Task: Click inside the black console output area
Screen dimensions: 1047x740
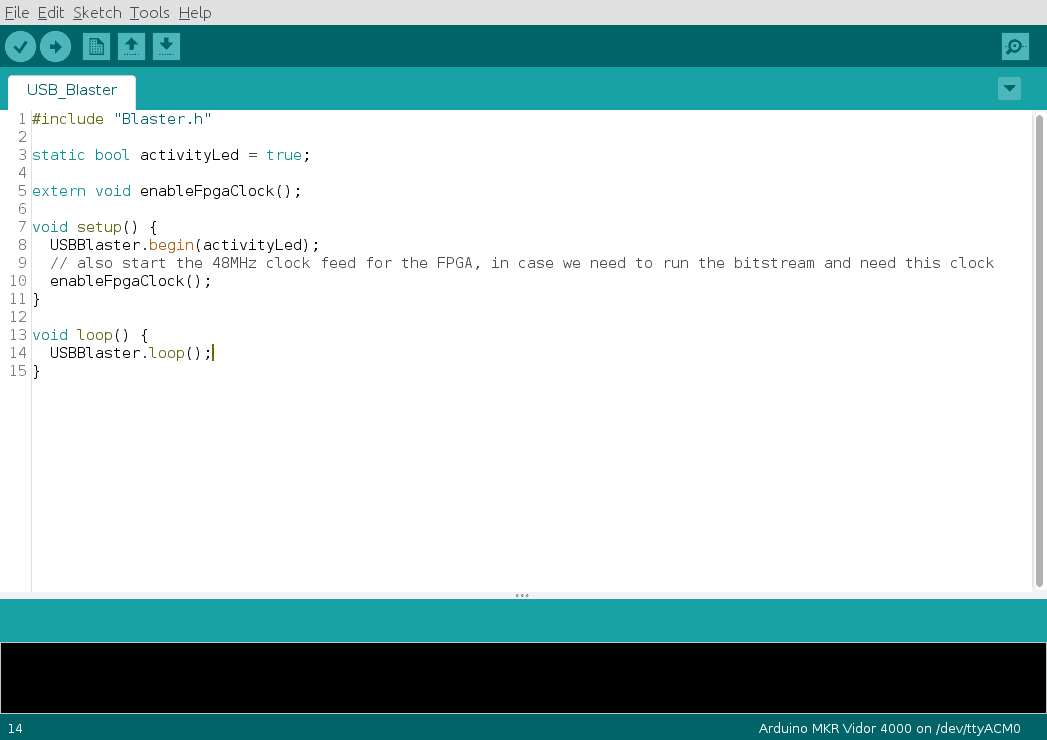Action: pos(523,677)
